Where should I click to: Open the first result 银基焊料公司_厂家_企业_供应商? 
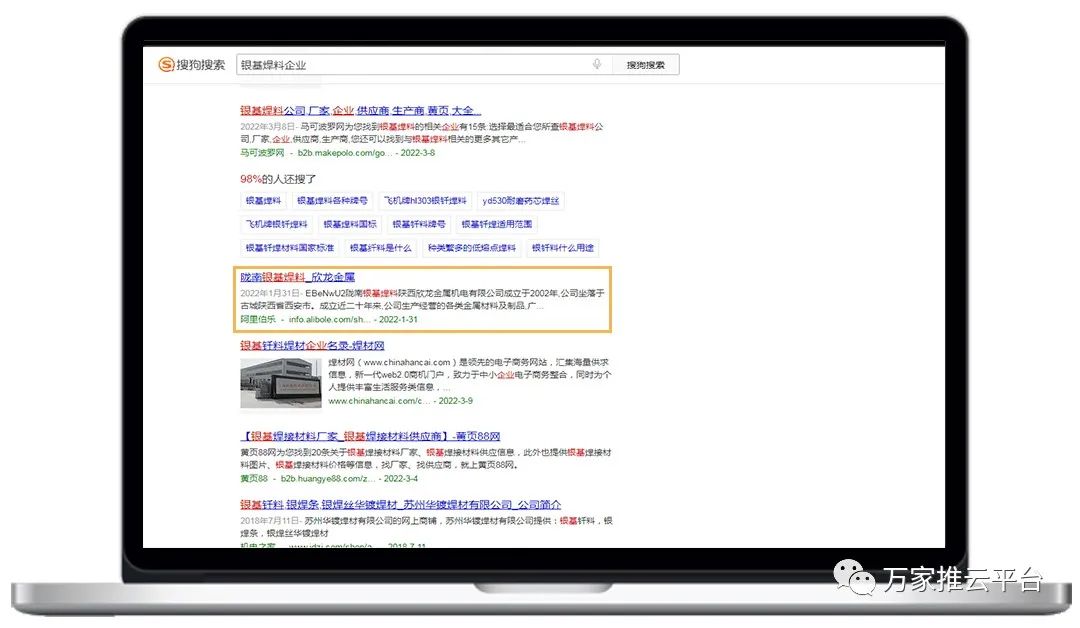(360, 111)
